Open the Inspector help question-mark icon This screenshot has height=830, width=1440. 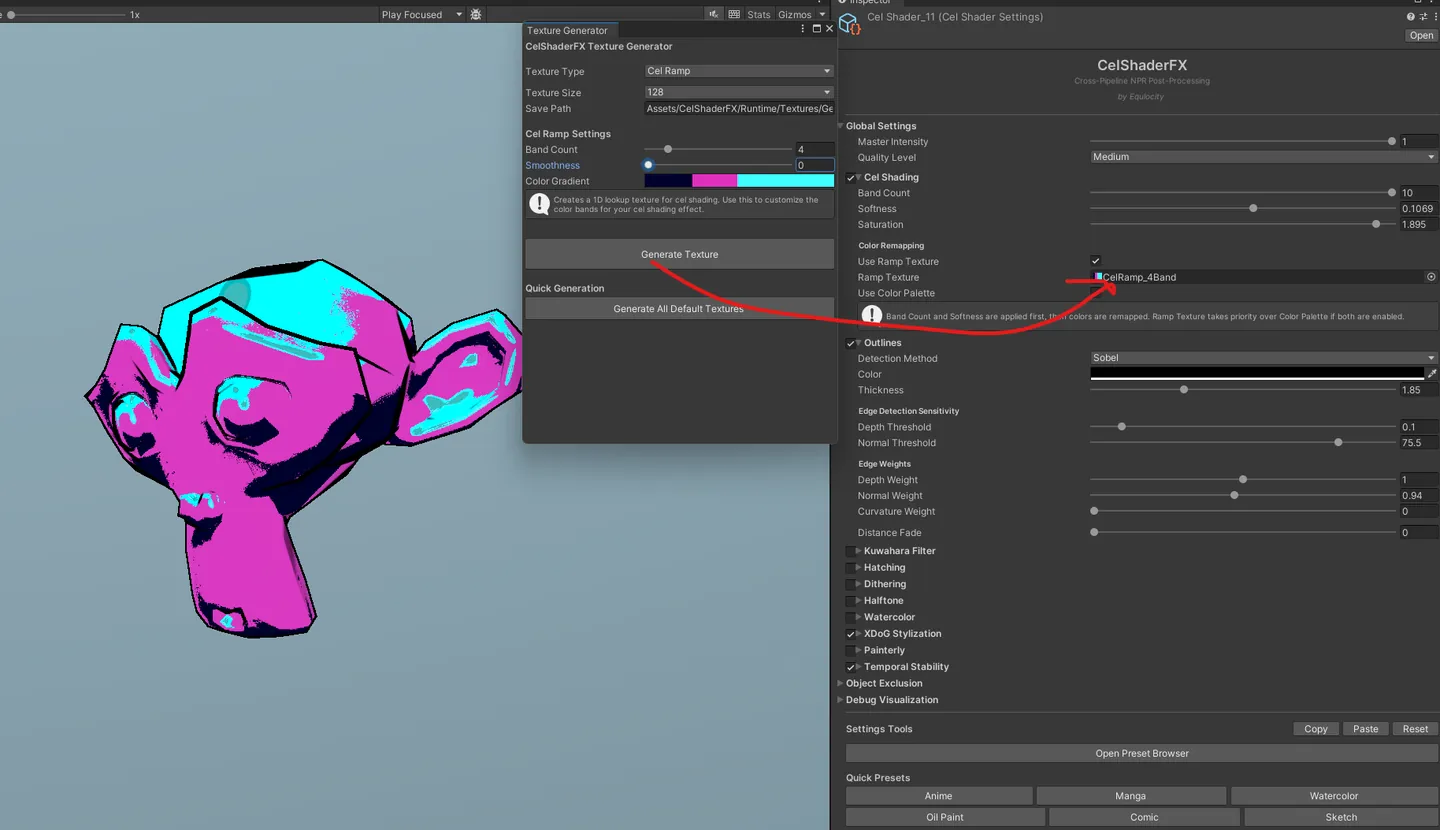point(1411,17)
